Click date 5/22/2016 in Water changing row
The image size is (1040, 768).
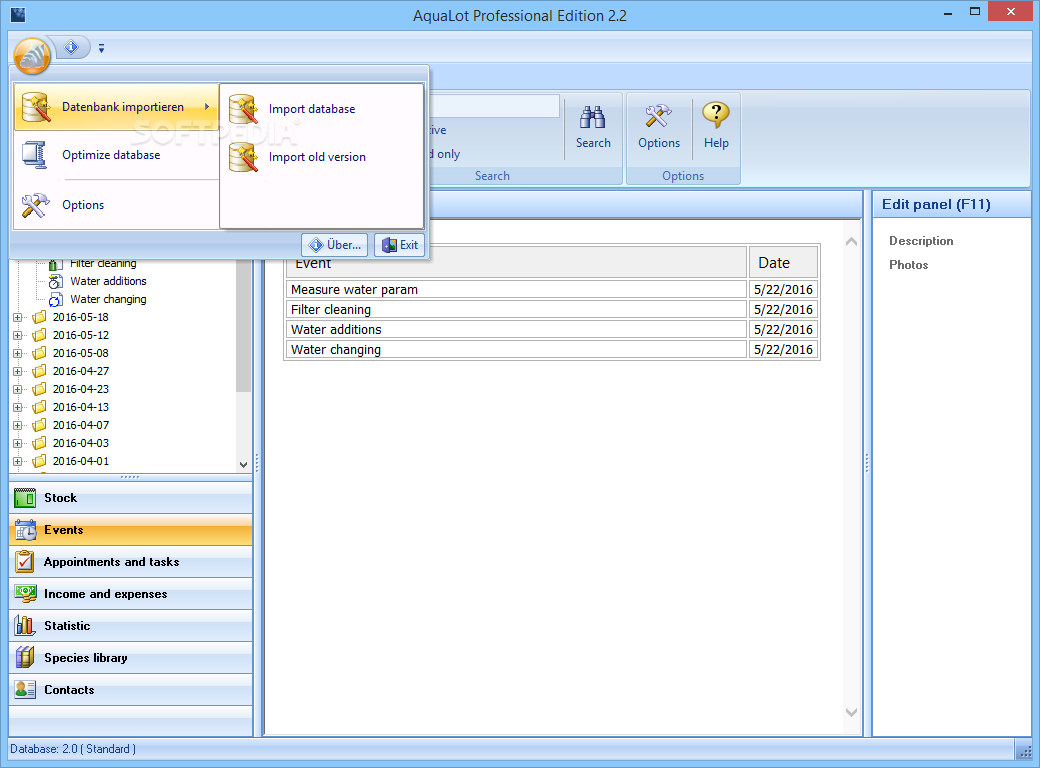coord(783,350)
